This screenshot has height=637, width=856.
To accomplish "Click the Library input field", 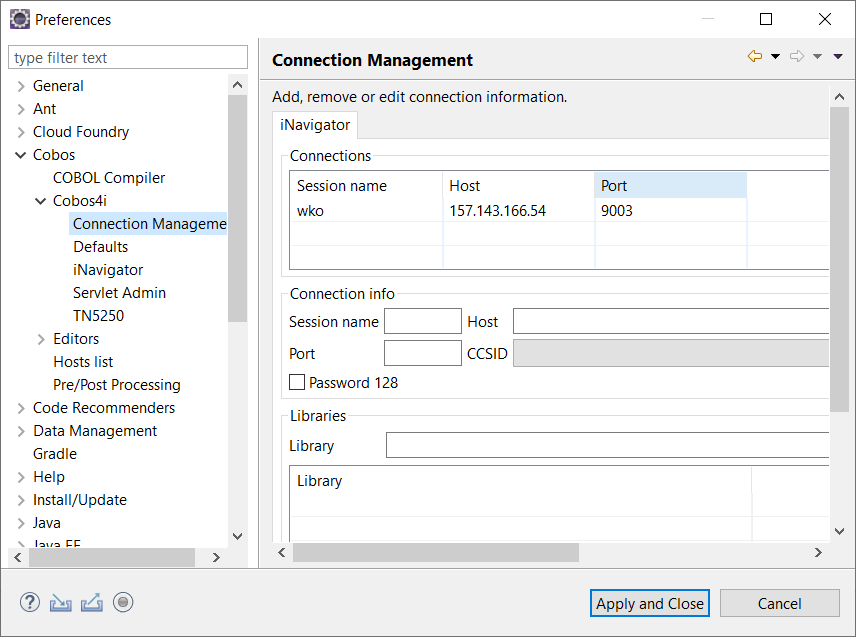I will point(608,445).
